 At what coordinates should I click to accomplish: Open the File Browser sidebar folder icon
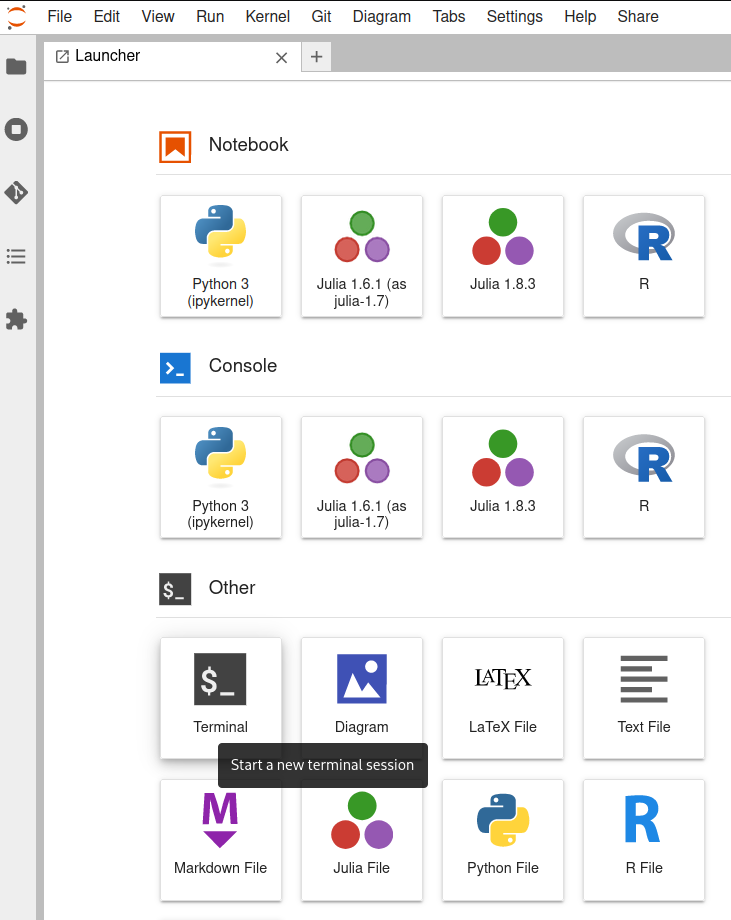click(16, 66)
